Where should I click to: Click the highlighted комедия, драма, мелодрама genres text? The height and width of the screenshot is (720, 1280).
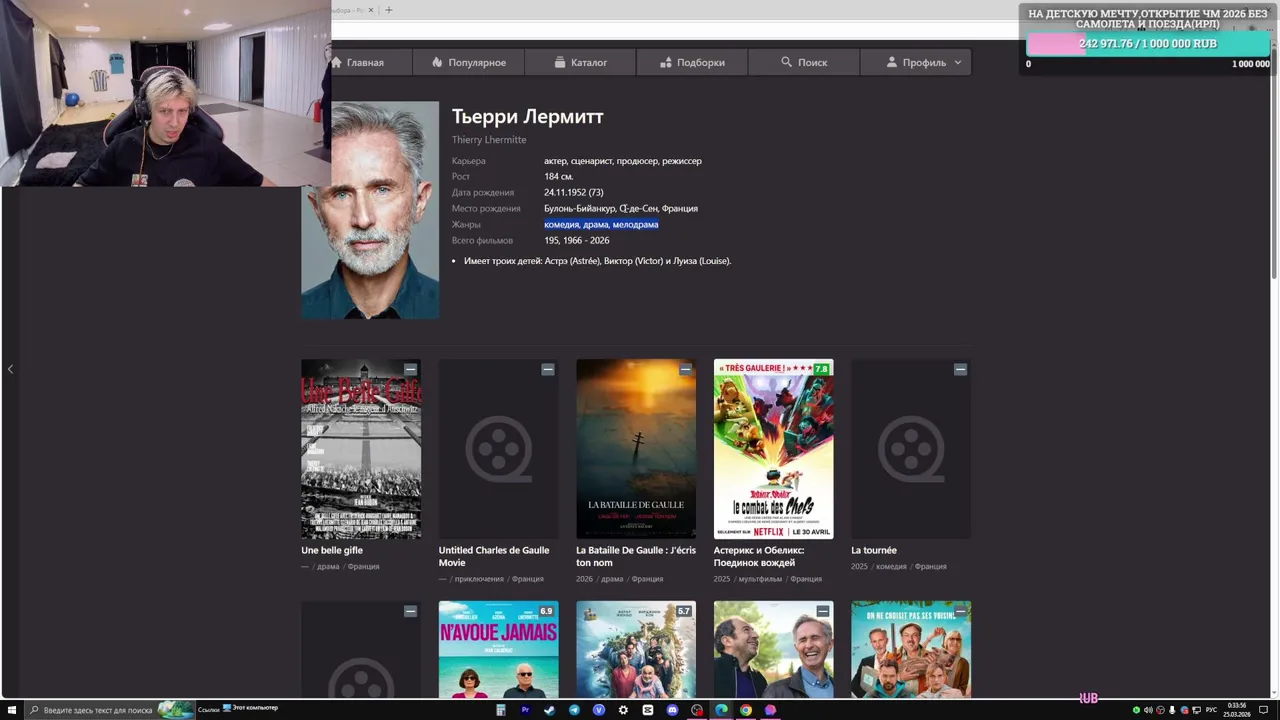pyautogui.click(x=601, y=224)
